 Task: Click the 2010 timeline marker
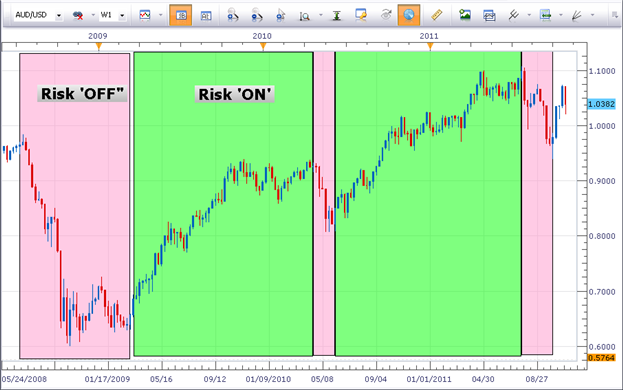[262, 46]
